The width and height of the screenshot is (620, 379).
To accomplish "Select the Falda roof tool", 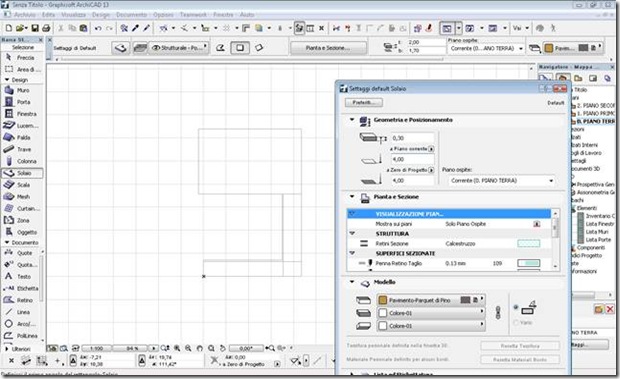I will [22, 138].
